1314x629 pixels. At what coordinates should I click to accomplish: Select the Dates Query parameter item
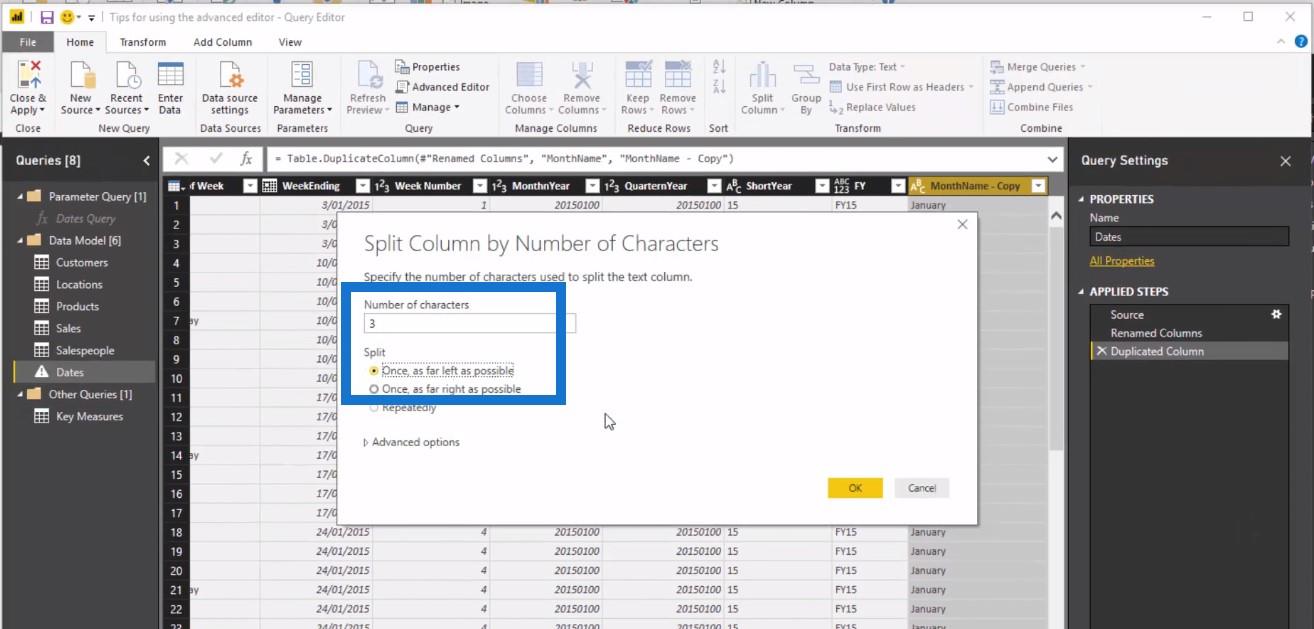pyautogui.click(x=86, y=218)
